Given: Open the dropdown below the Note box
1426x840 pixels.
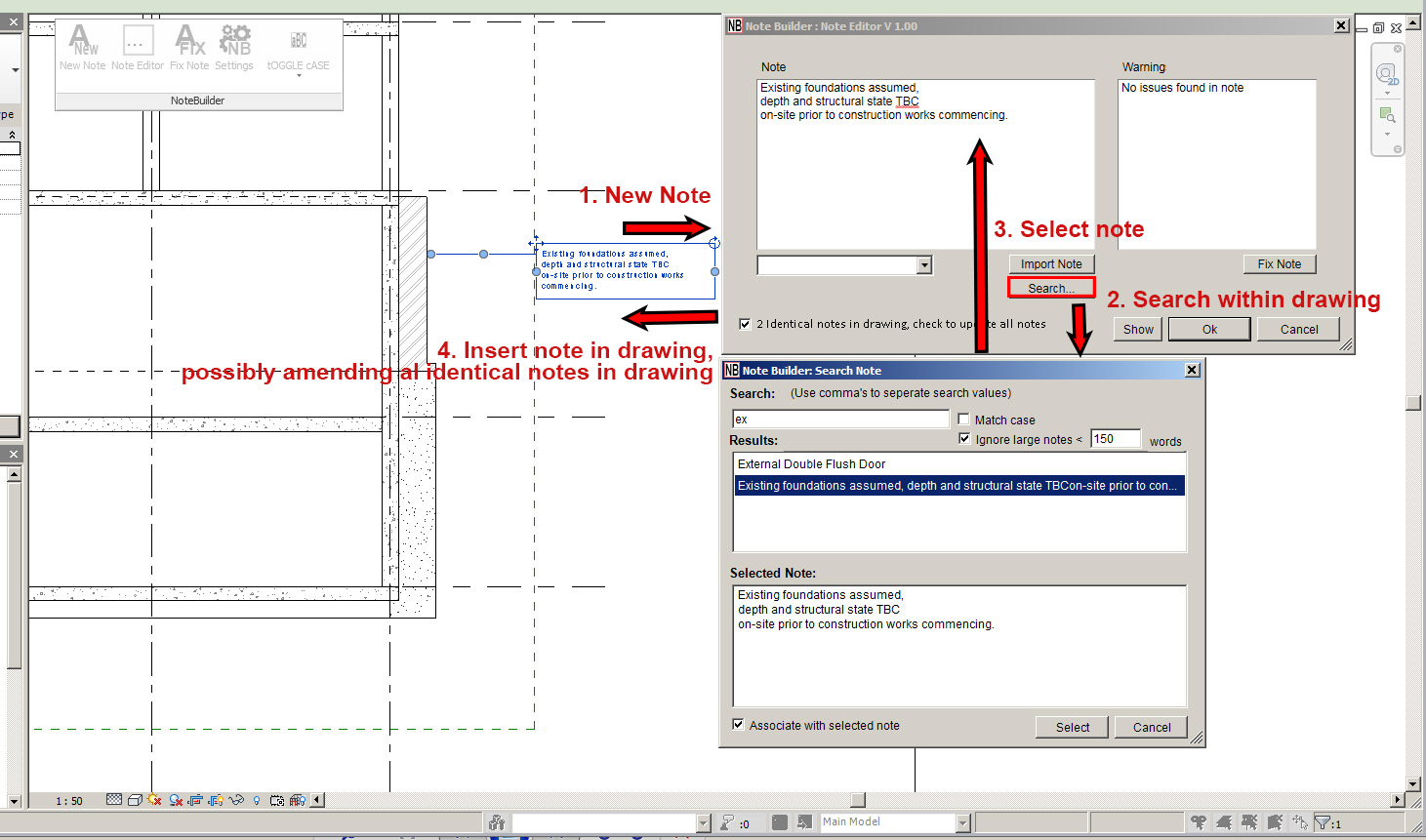Looking at the screenshot, I should 924,264.
